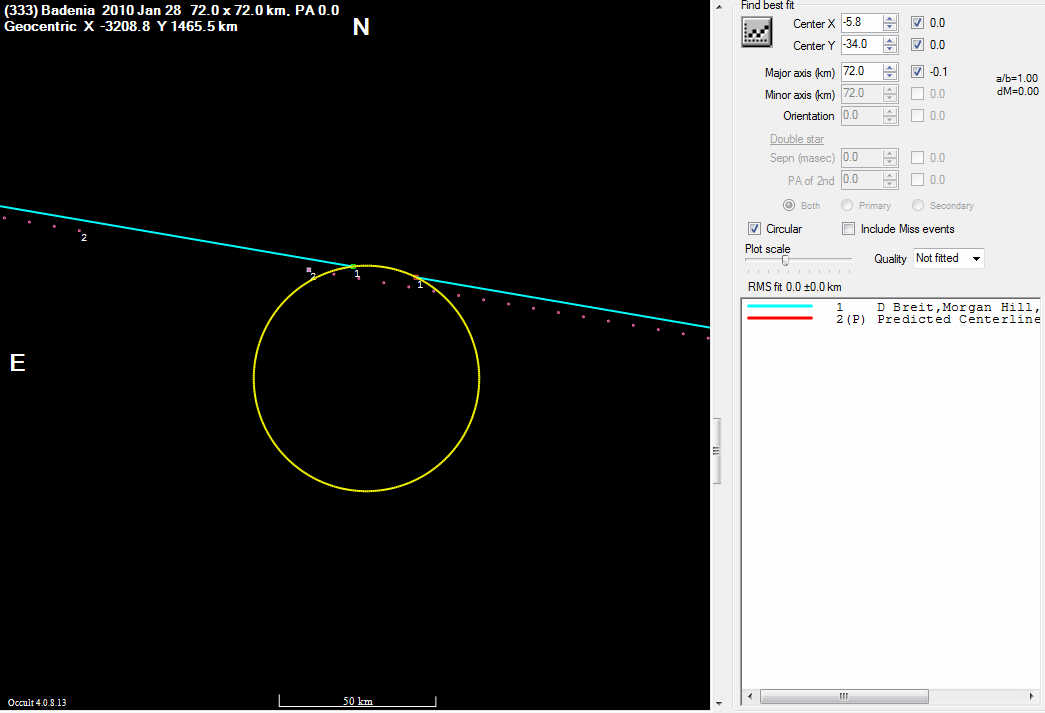Viewport: 1045px width, 713px height.
Task: Click the Major axis value field
Action: point(862,71)
